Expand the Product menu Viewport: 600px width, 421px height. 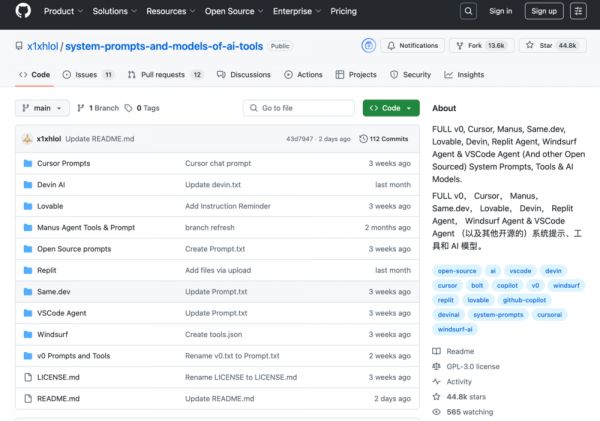pos(62,12)
